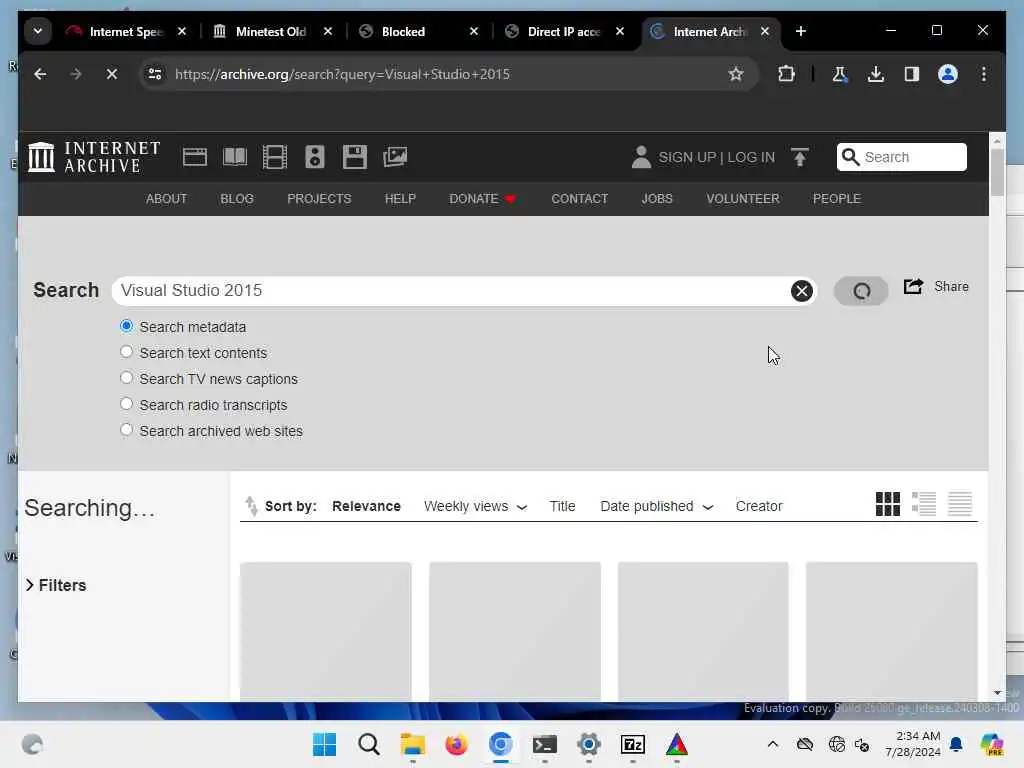Switch to Direct IP access tab
The image size is (1024, 768).
coord(564,31)
